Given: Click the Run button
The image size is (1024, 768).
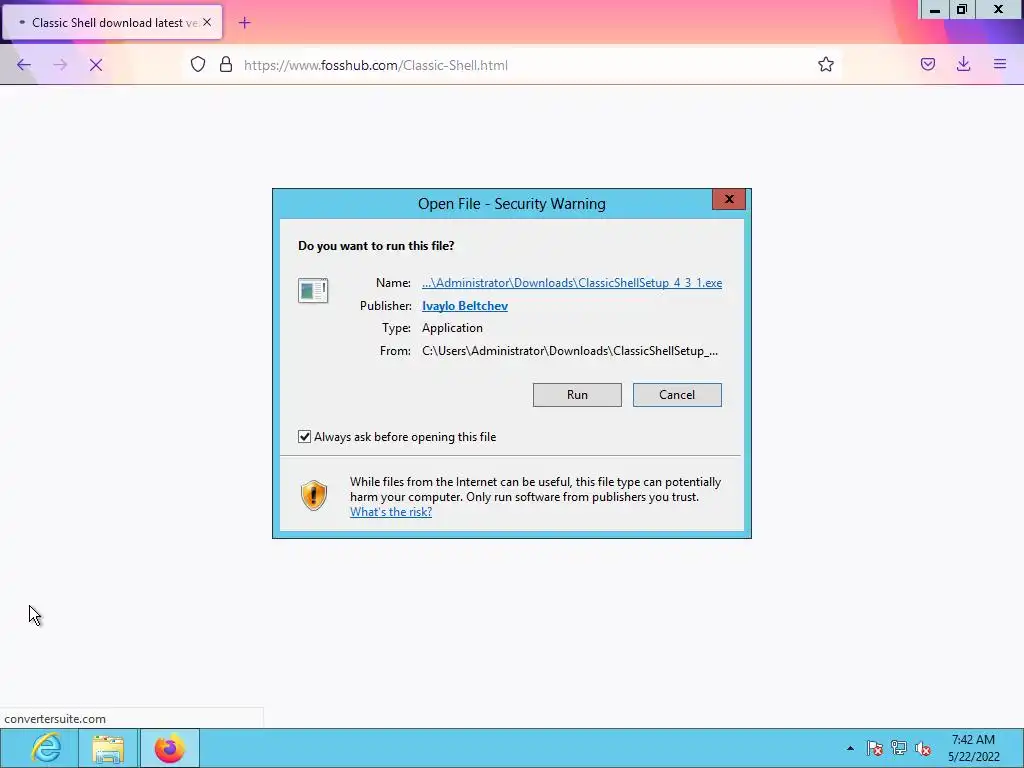Looking at the screenshot, I should point(577,394).
